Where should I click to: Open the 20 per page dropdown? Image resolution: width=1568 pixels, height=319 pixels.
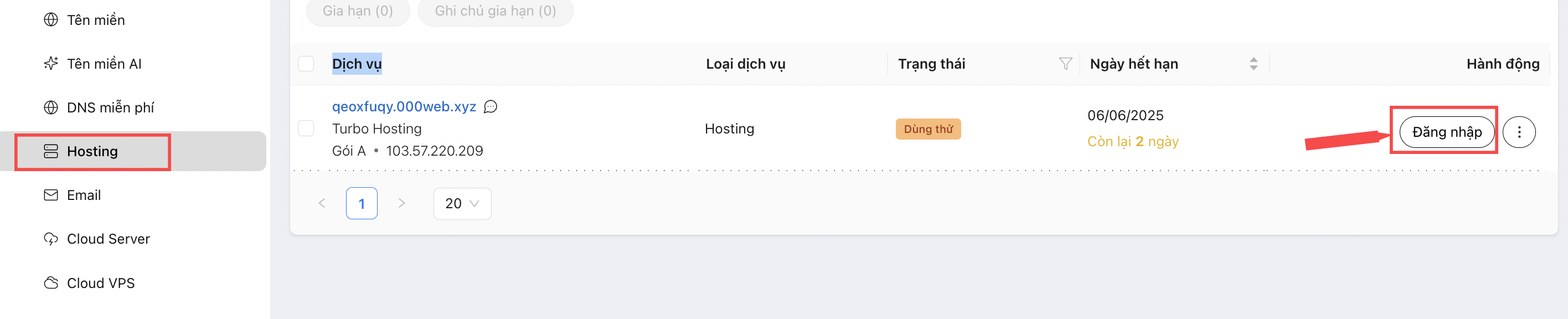(462, 203)
